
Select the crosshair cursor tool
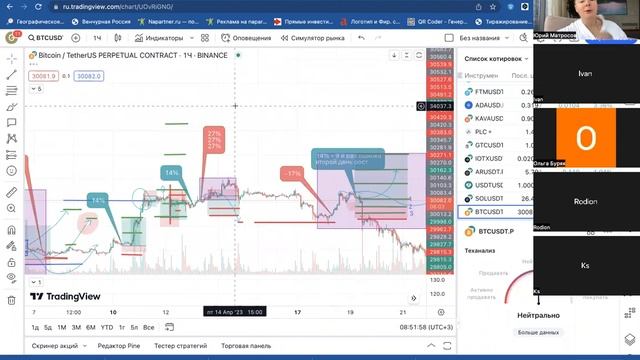click(x=11, y=59)
